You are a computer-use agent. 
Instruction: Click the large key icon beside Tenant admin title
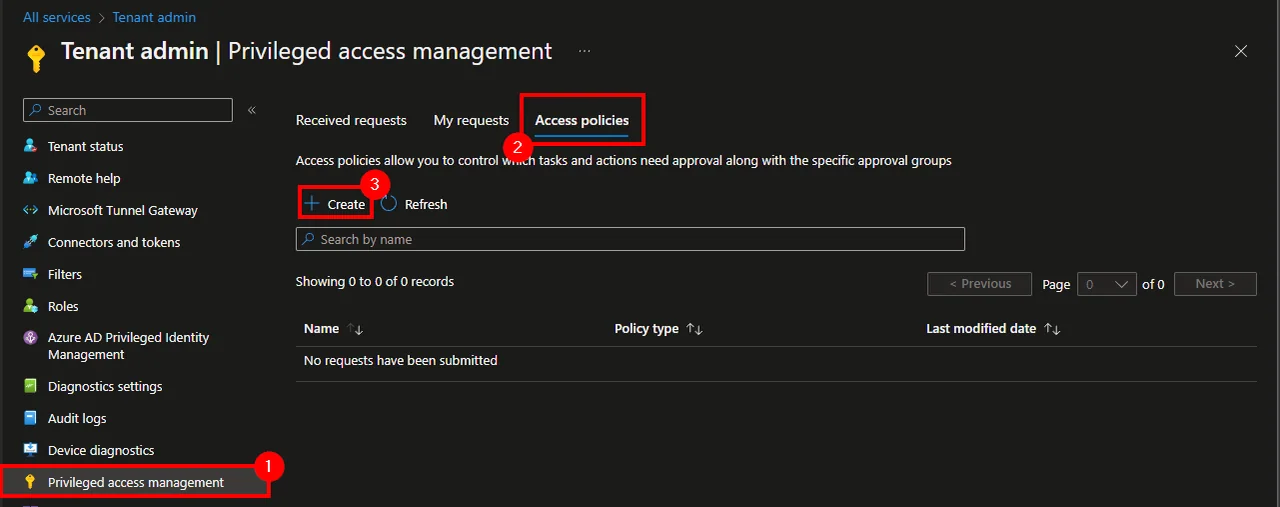tap(36, 56)
